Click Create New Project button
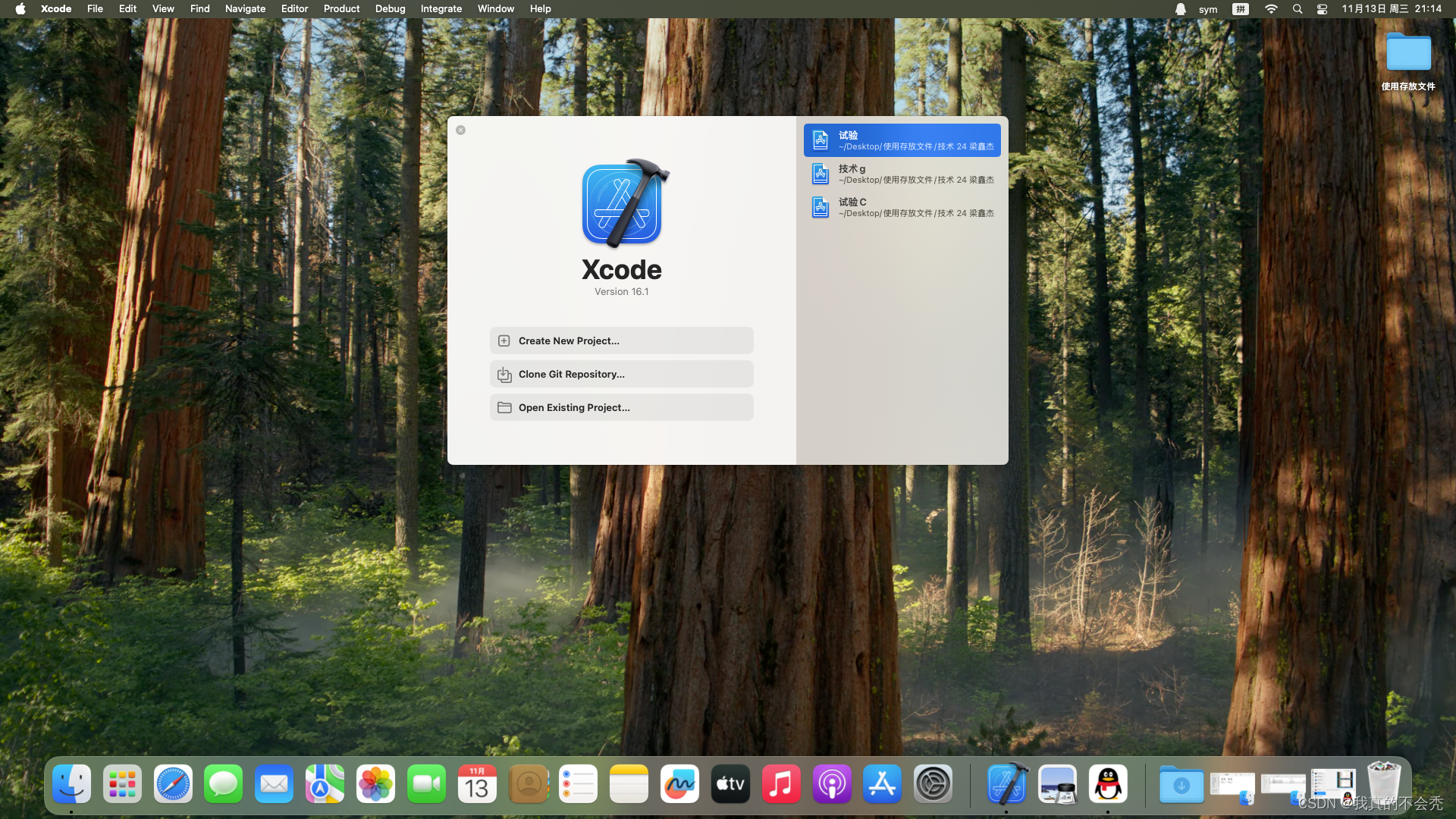The image size is (1456, 819). pyautogui.click(x=621, y=340)
